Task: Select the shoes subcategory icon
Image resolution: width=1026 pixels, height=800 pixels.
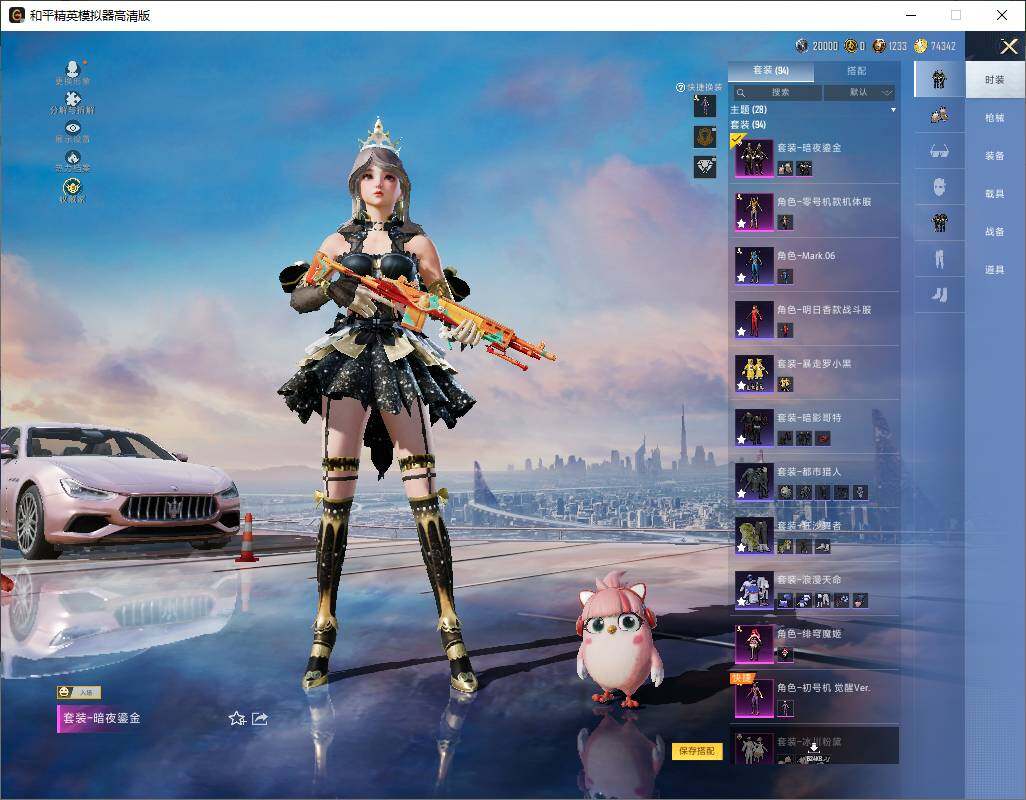Action: pyautogui.click(x=939, y=295)
